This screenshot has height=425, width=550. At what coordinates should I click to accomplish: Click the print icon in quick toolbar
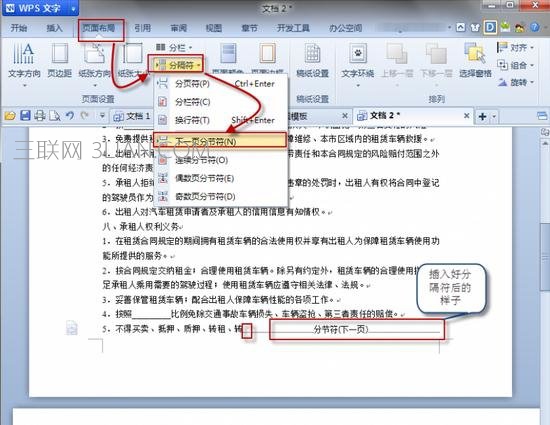(40, 115)
